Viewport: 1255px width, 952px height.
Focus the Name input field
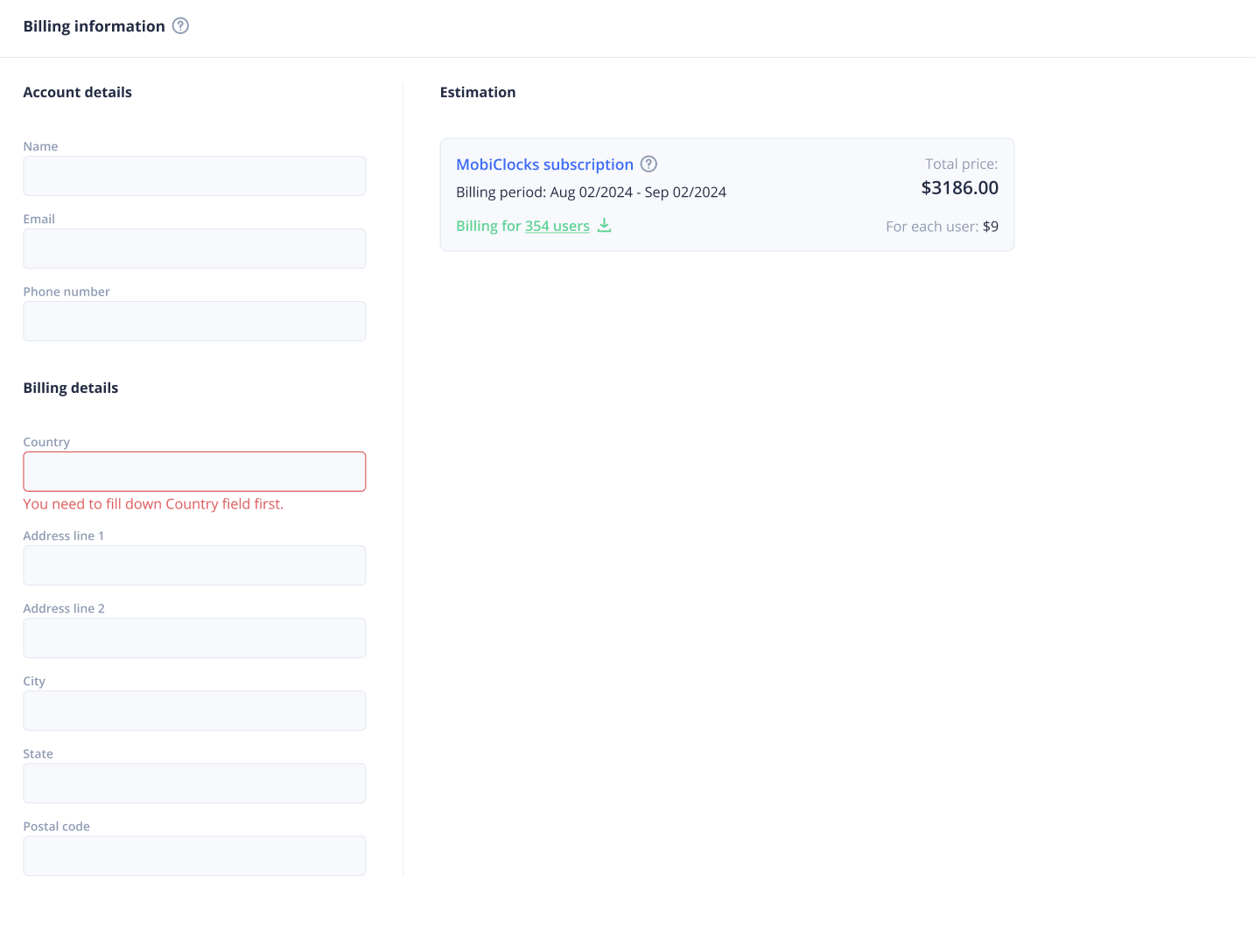click(194, 176)
